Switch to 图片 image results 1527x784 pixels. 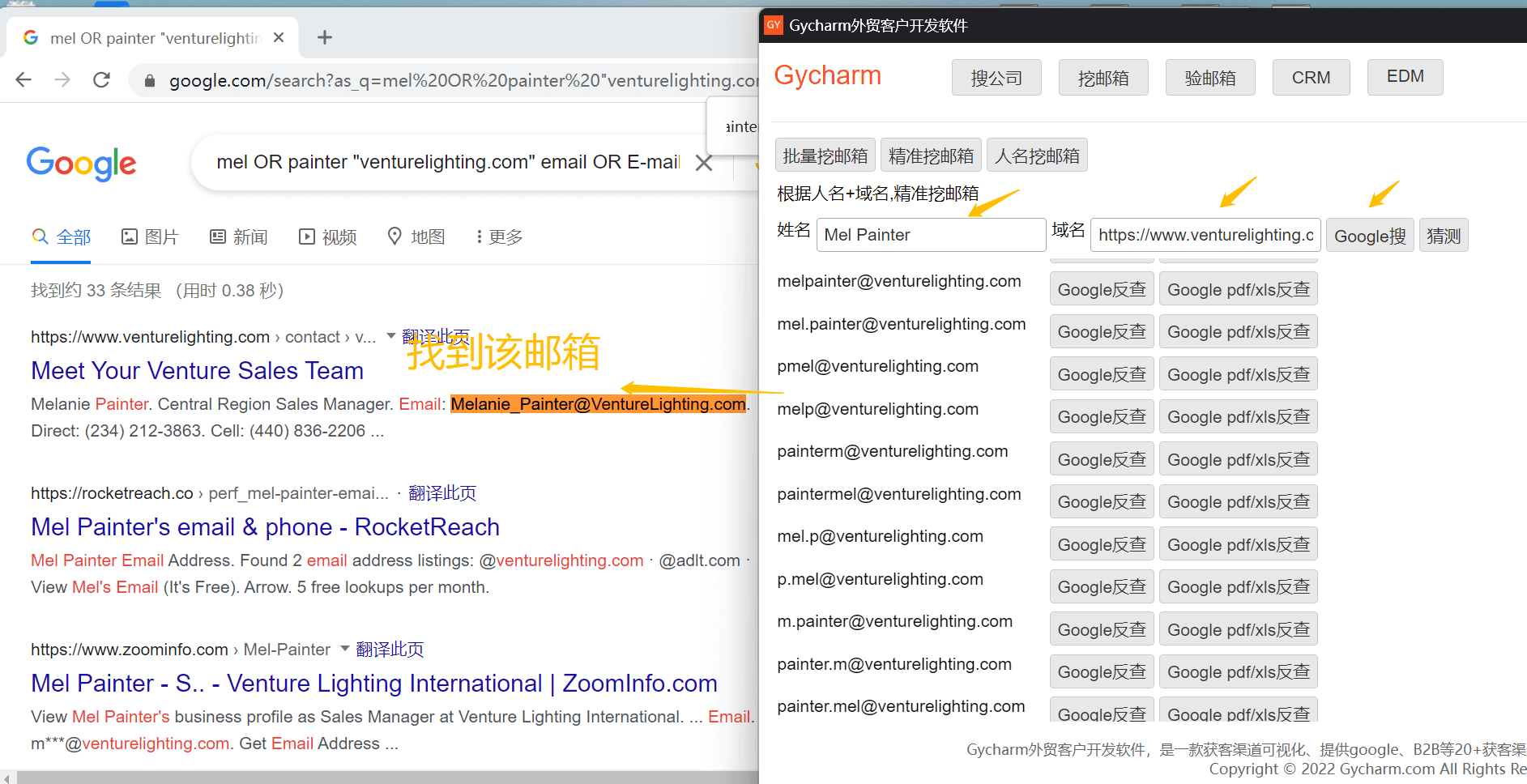pos(150,236)
